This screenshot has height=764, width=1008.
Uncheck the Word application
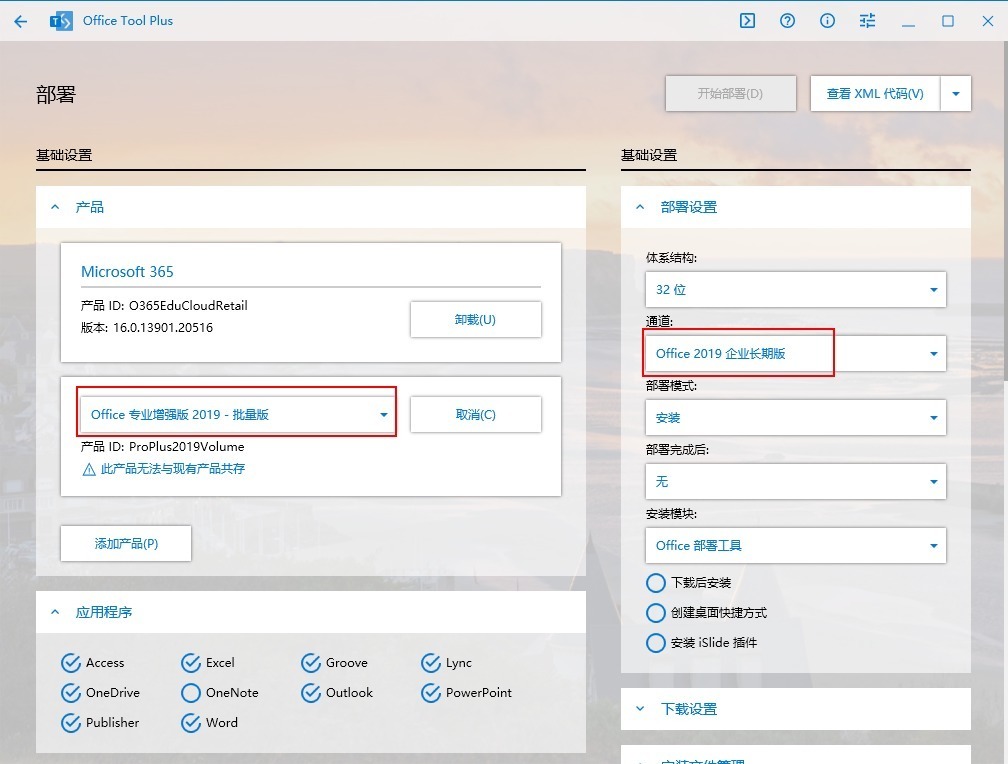point(191,723)
